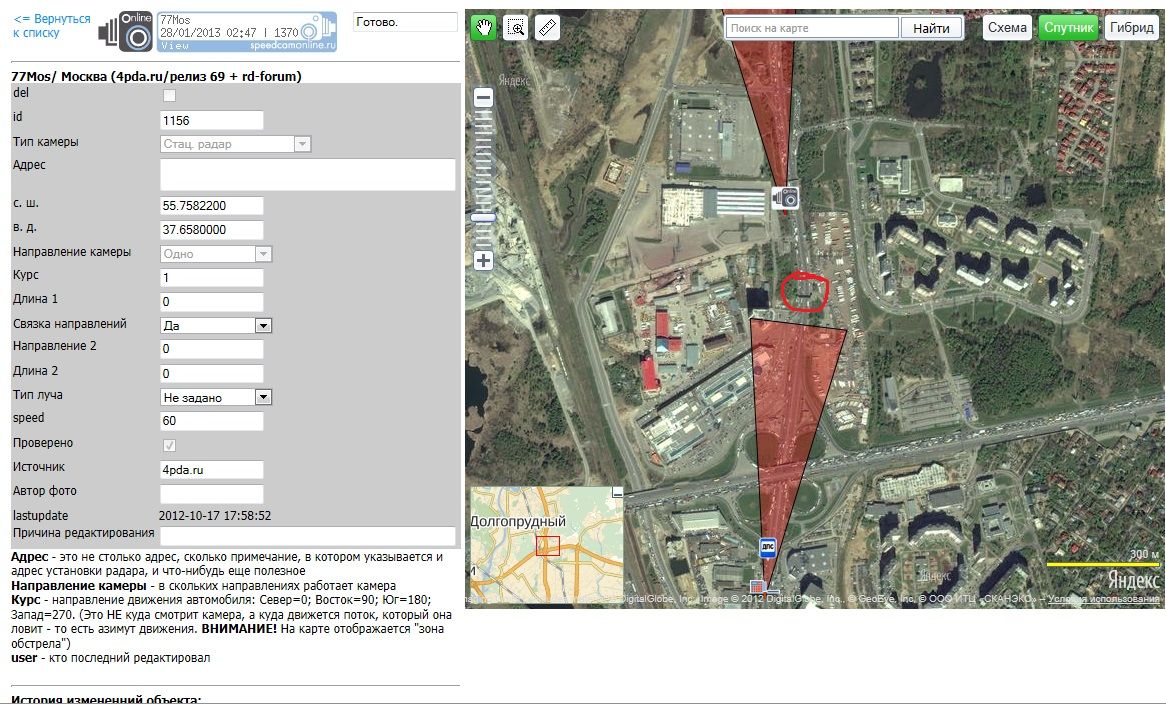The height and width of the screenshot is (704, 1166).
Task: Click the empty Адрес text area
Action: [308, 175]
